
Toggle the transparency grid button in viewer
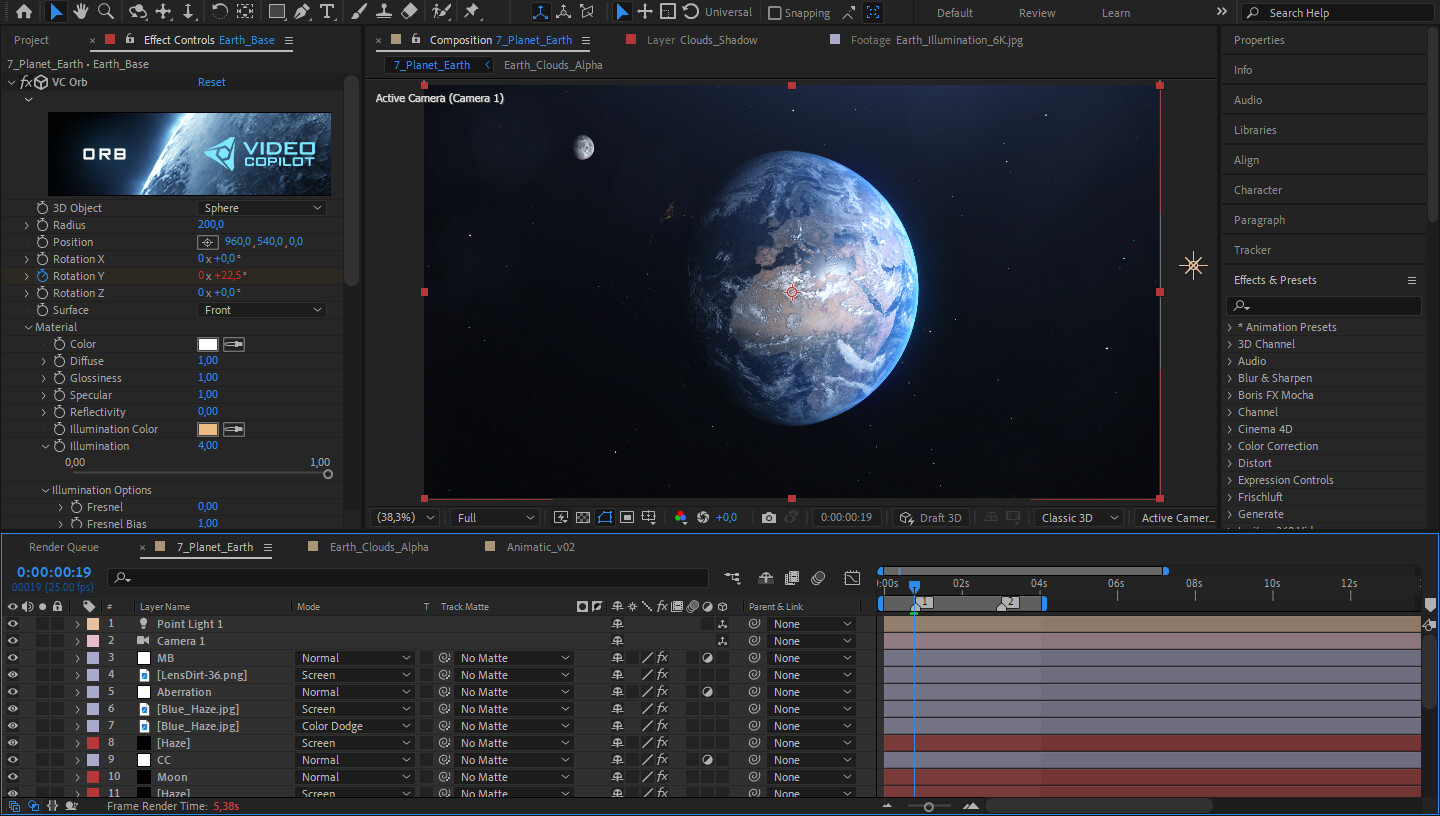click(583, 517)
